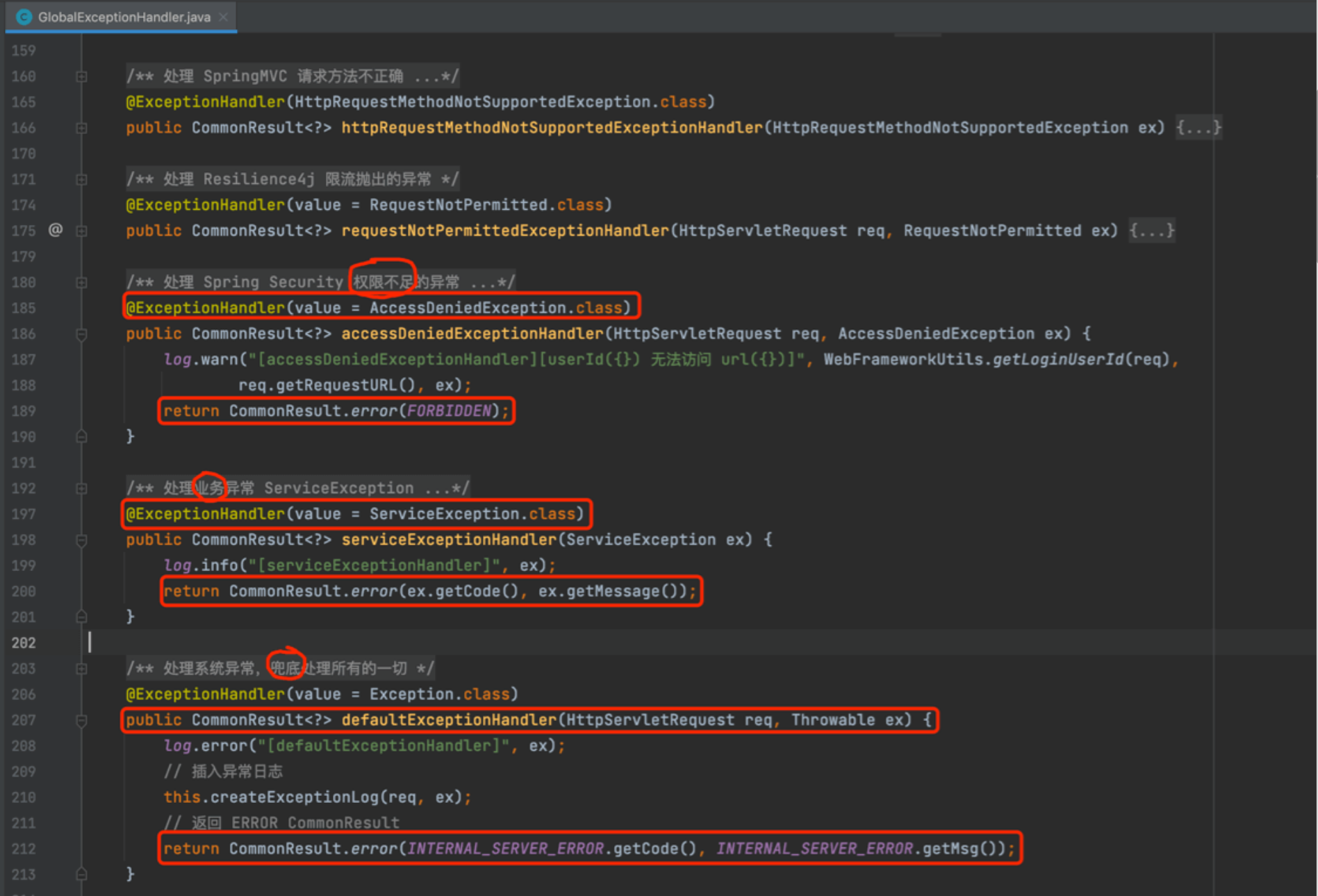Image resolution: width=1318 pixels, height=896 pixels.
Task: Click the FORBIDDEN constant on line 189
Action: (449, 411)
